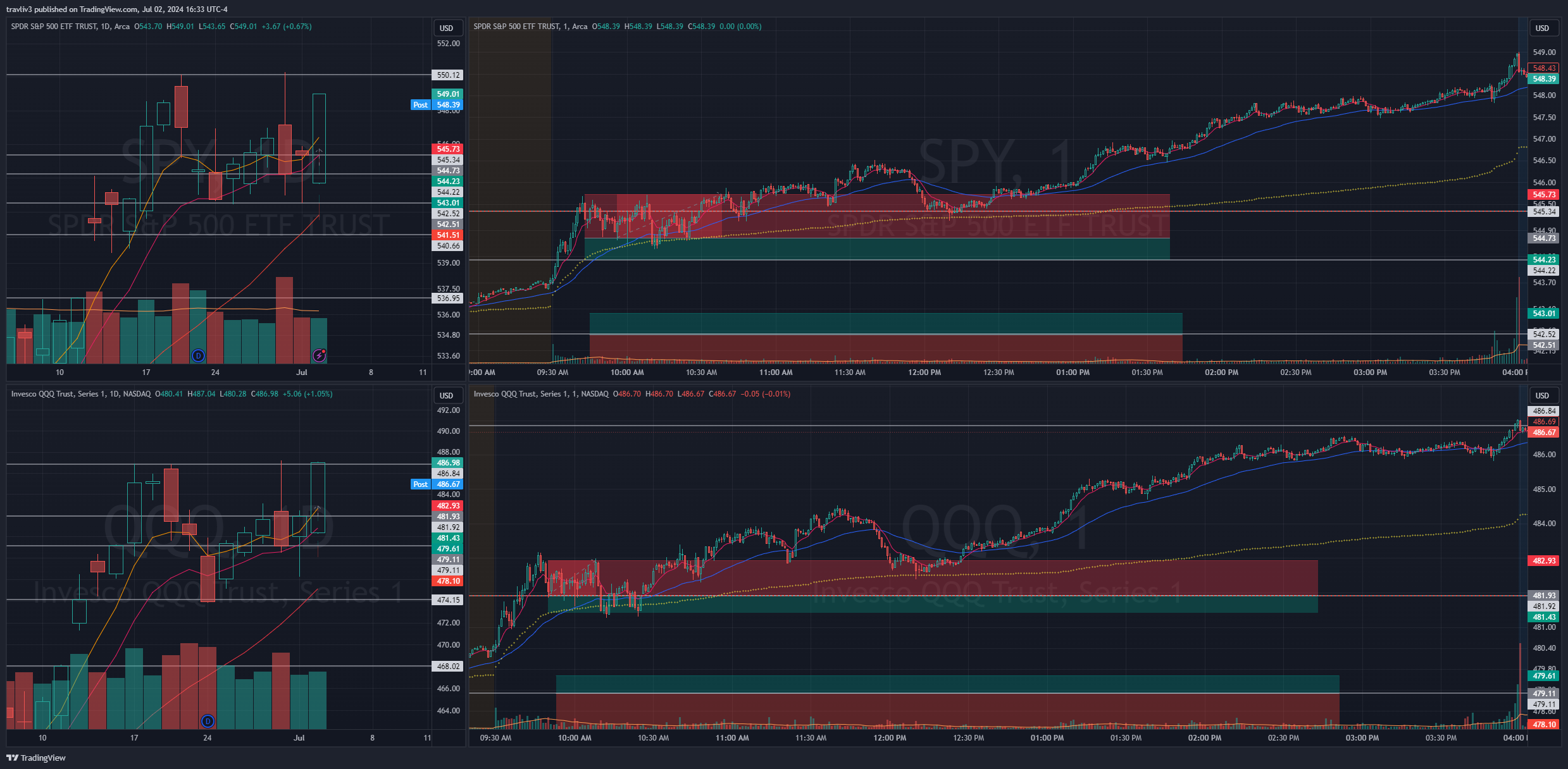Click the green 543.01 label on SPY 1-minute axis
This screenshot has width=1568, height=769.
(1544, 314)
